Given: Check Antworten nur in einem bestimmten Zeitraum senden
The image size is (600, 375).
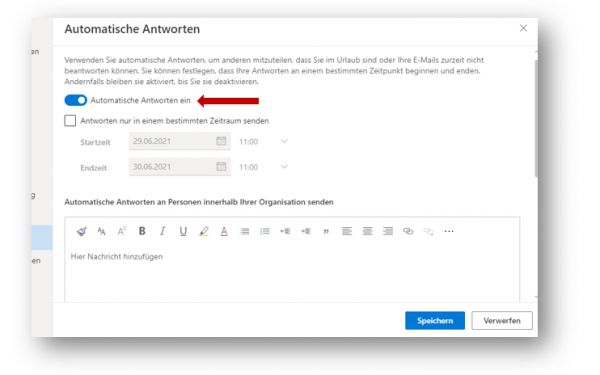Looking at the screenshot, I should tap(70, 121).
